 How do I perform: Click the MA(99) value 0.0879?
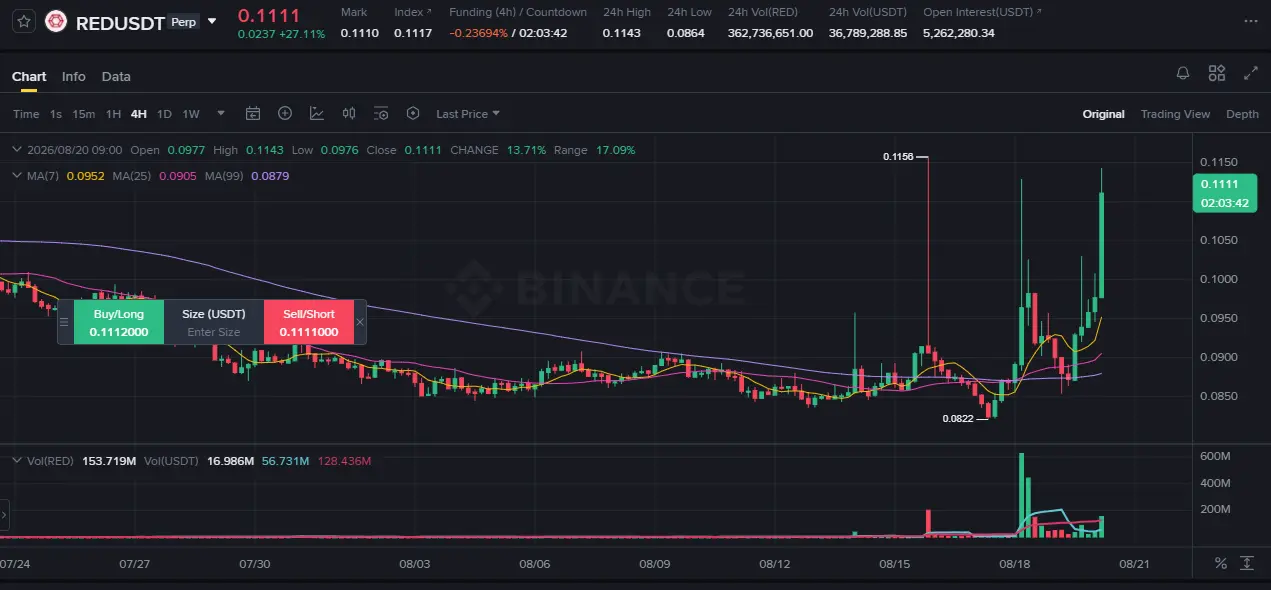pyautogui.click(x=270, y=176)
